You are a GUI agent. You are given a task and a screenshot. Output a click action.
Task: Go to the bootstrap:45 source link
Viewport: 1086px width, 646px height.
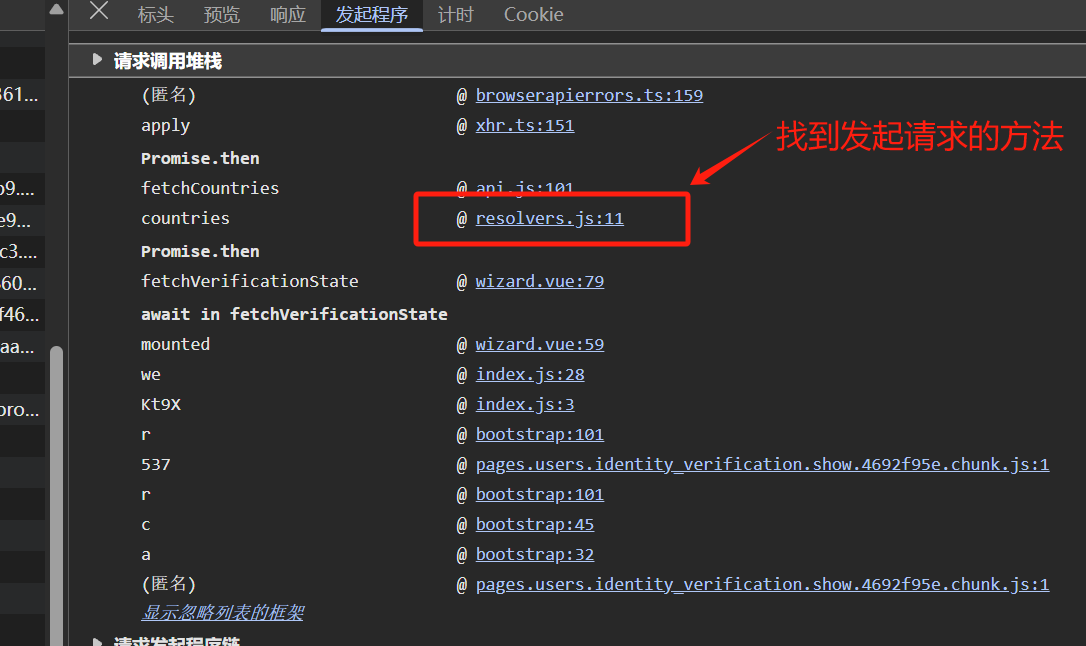click(534, 525)
